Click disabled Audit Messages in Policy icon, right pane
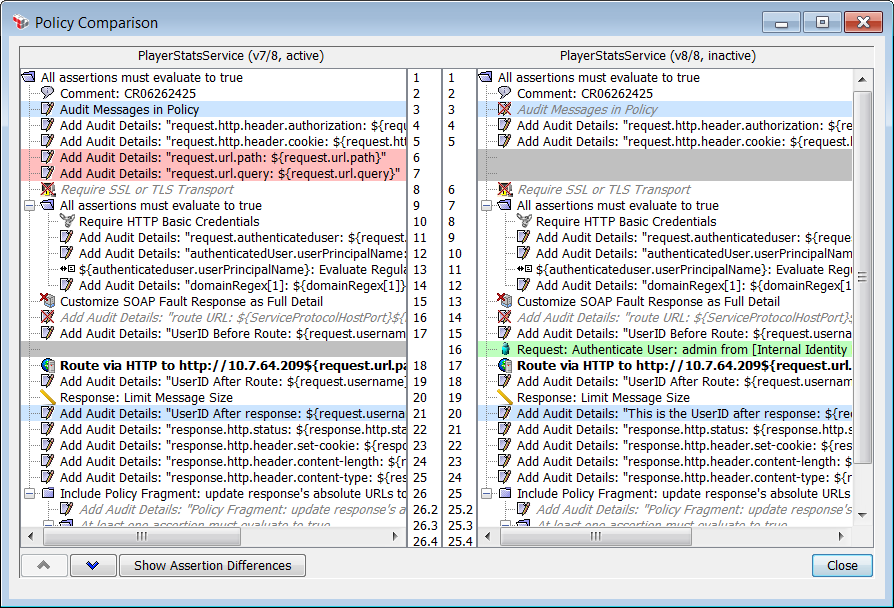The width and height of the screenshot is (894, 608). (x=505, y=109)
